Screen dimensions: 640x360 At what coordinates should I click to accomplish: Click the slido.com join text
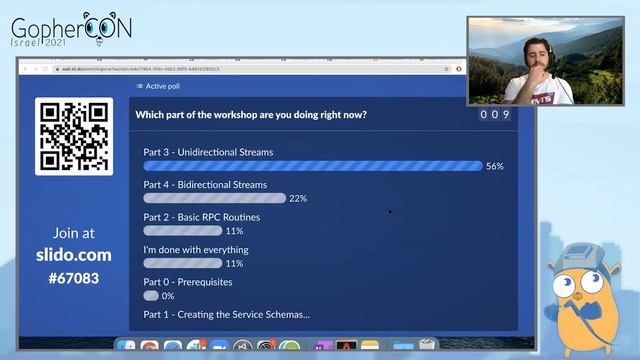coord(74,255)
